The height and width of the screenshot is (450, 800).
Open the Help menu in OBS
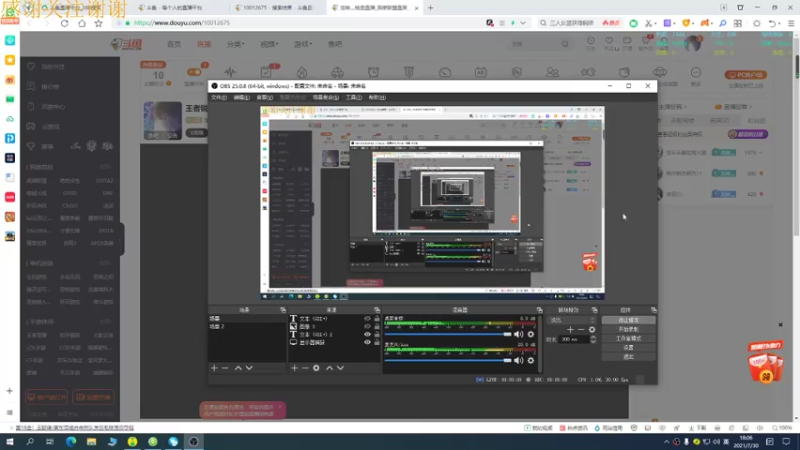coord(377,97)
